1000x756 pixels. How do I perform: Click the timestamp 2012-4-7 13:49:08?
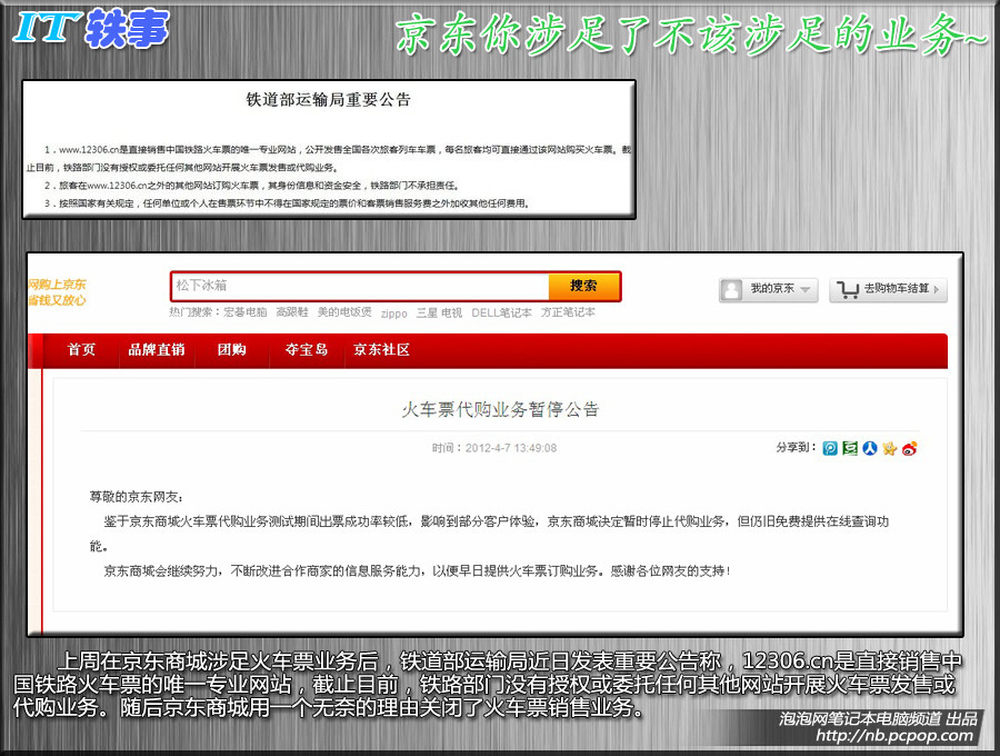click(x=511, y=448)
